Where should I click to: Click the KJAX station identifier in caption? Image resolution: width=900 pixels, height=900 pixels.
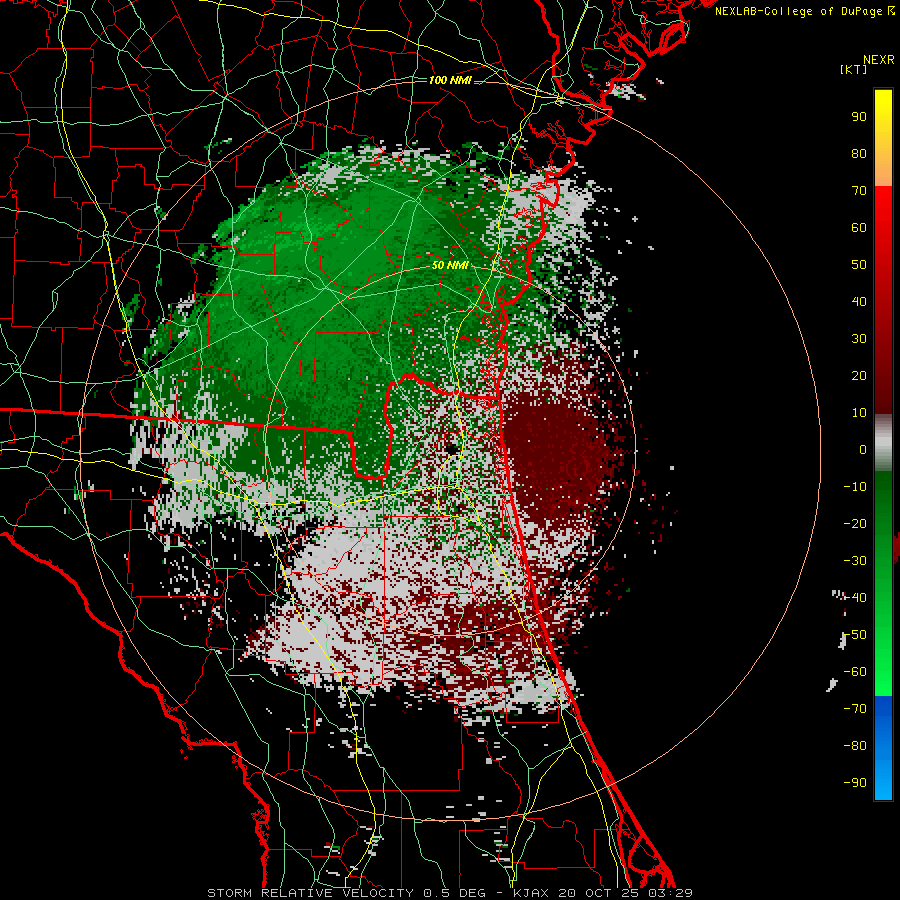tap(531, 893)
